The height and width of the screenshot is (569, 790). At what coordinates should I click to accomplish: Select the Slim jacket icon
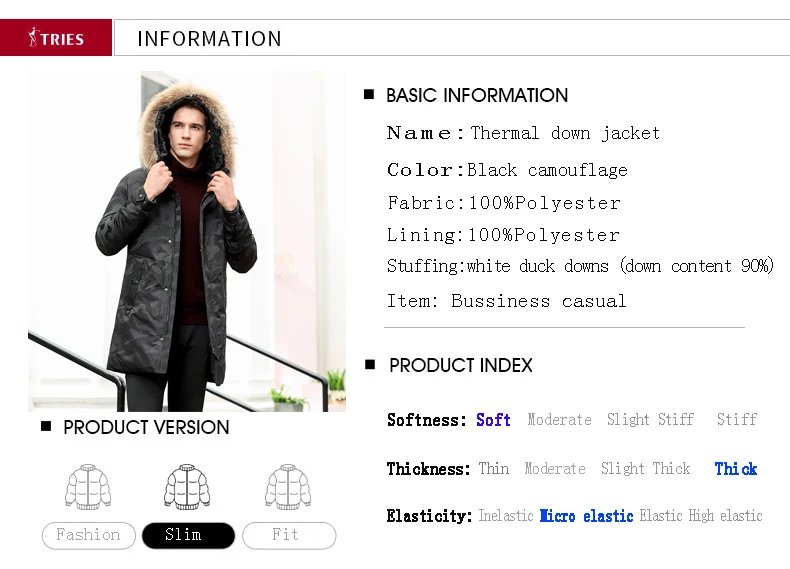point(187,487)
